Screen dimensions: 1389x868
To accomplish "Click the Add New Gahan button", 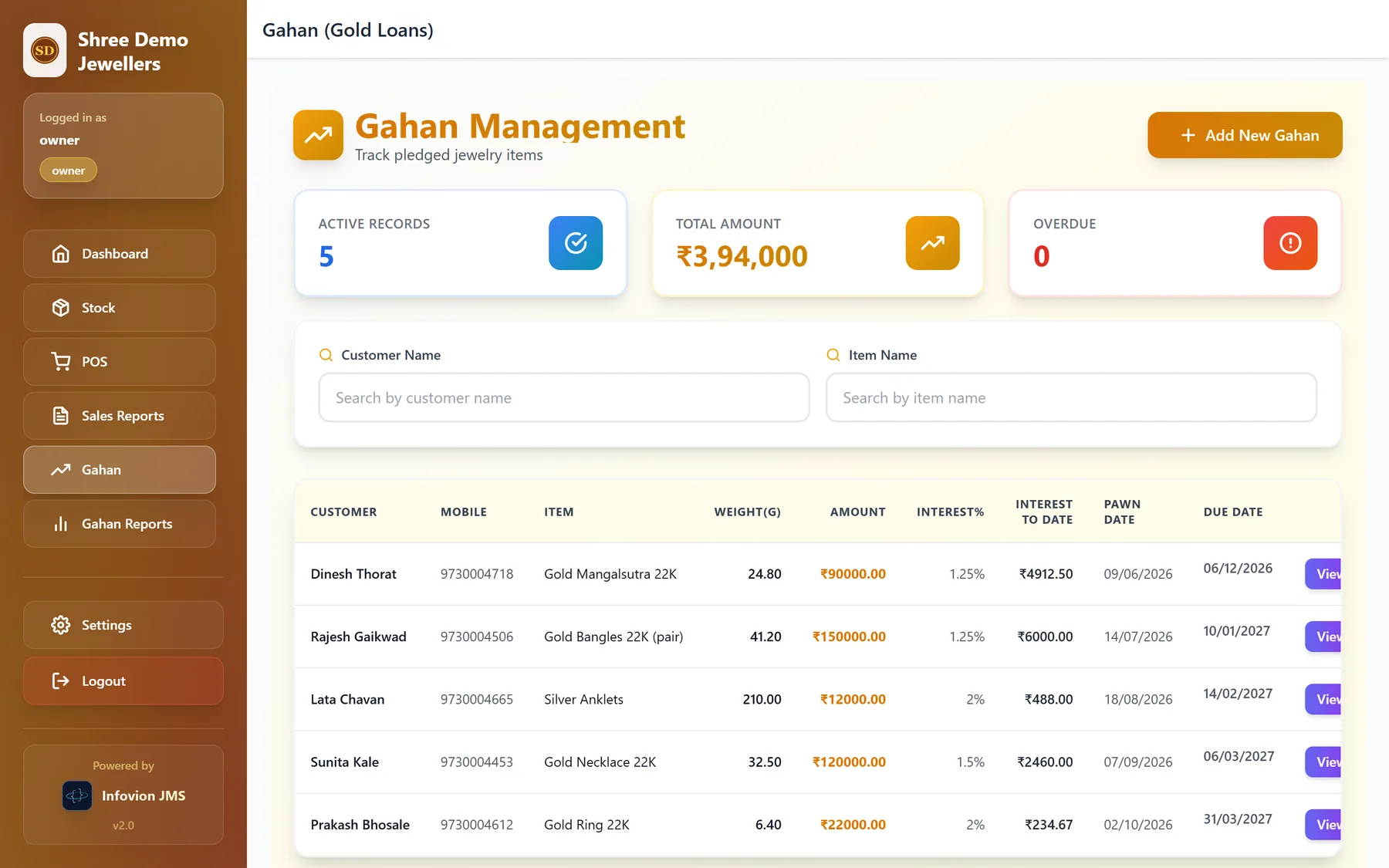I will (x=1245, y=135).
